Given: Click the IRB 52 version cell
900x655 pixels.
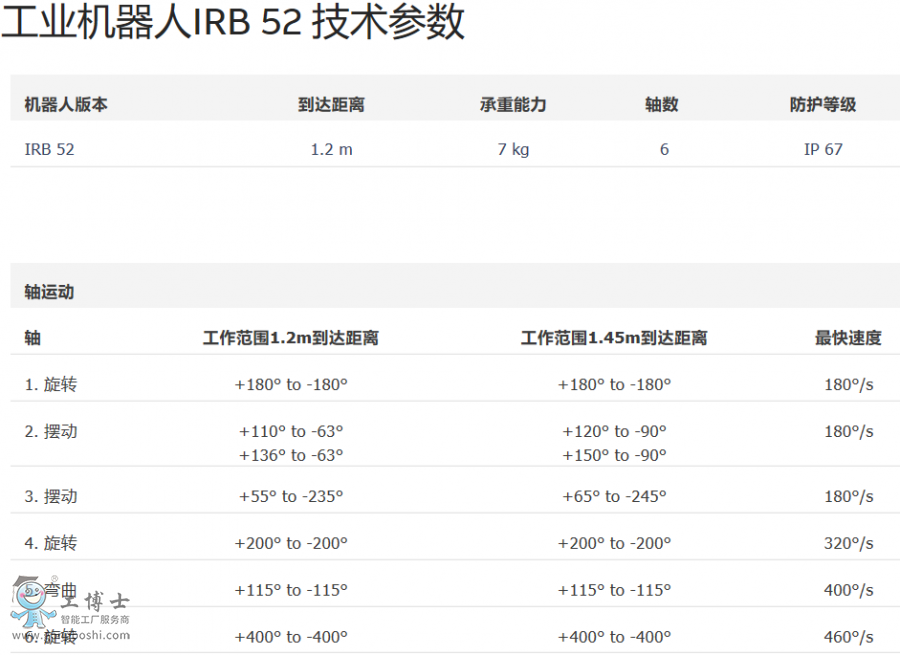Looking at the screenshot, I should [x=49, y=149].
